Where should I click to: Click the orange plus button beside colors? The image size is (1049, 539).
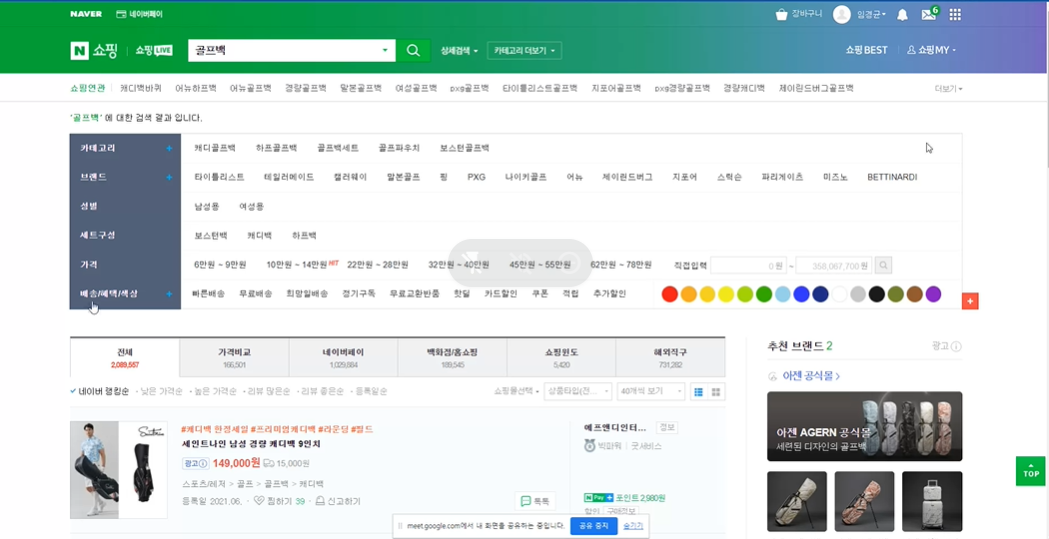tap(970, 301)
